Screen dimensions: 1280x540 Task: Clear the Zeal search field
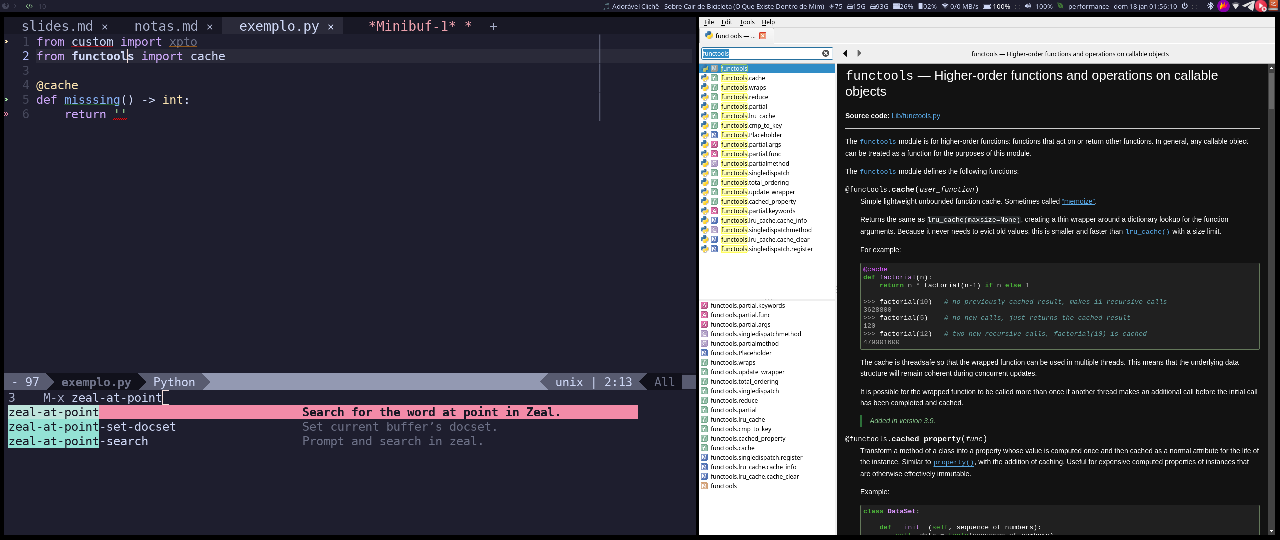coord(826,53)
